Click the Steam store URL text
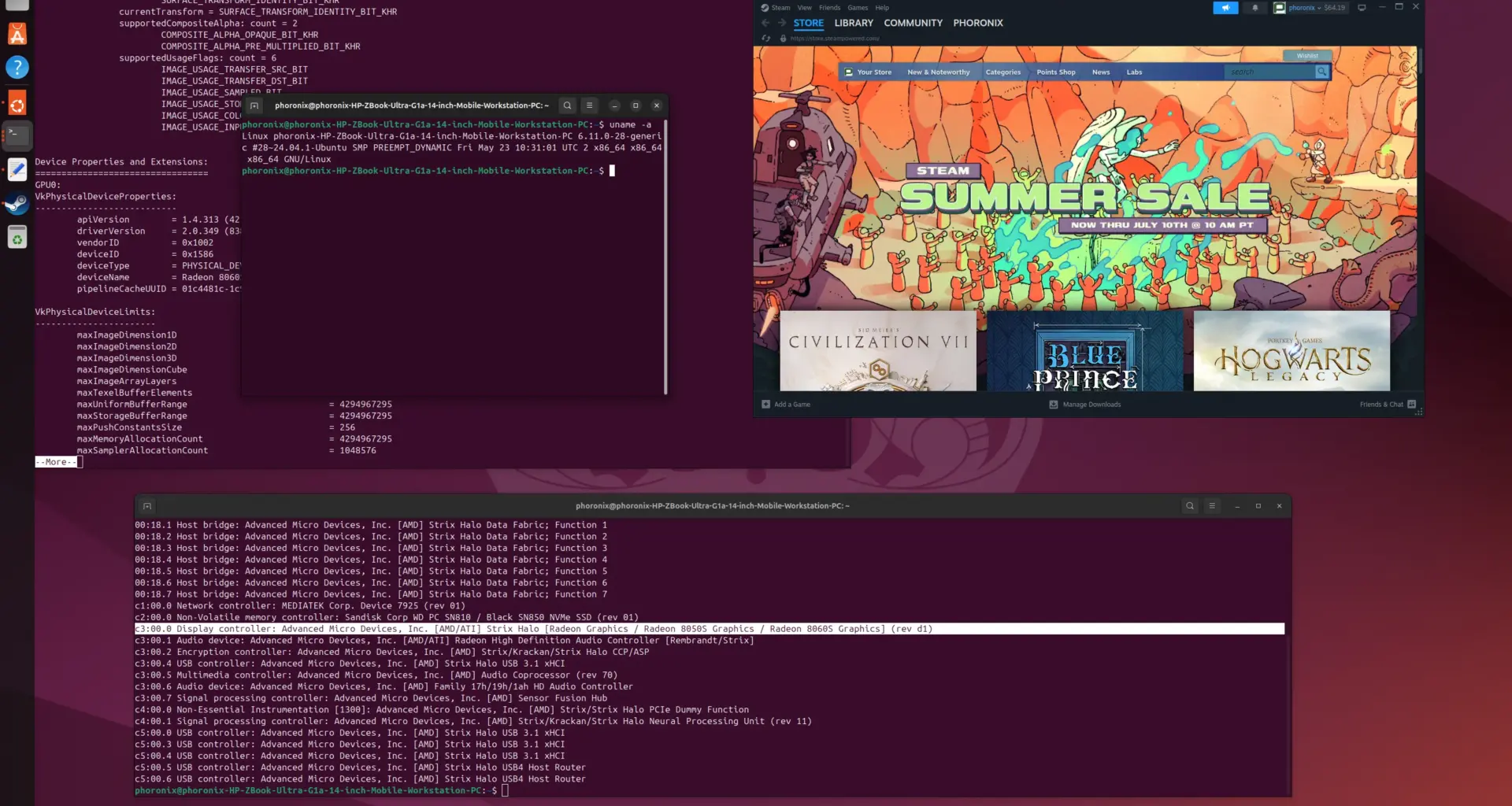The image size is (1512, 806). (835, 38)
